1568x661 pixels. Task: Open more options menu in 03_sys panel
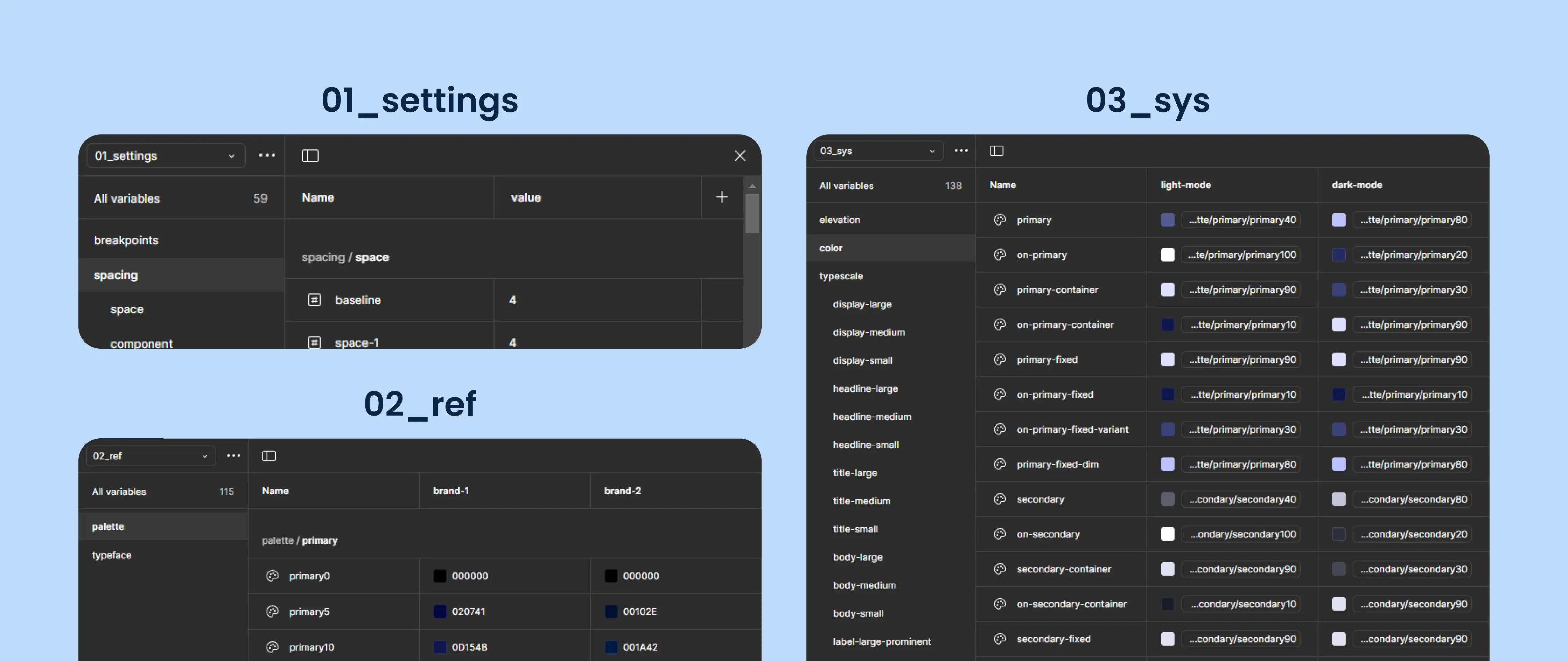coord(961,151)
